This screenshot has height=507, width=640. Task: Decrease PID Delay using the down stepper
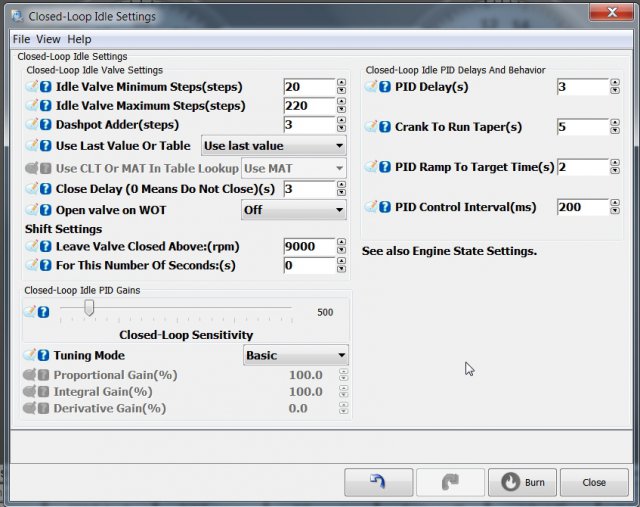click(x=615, y=92)
